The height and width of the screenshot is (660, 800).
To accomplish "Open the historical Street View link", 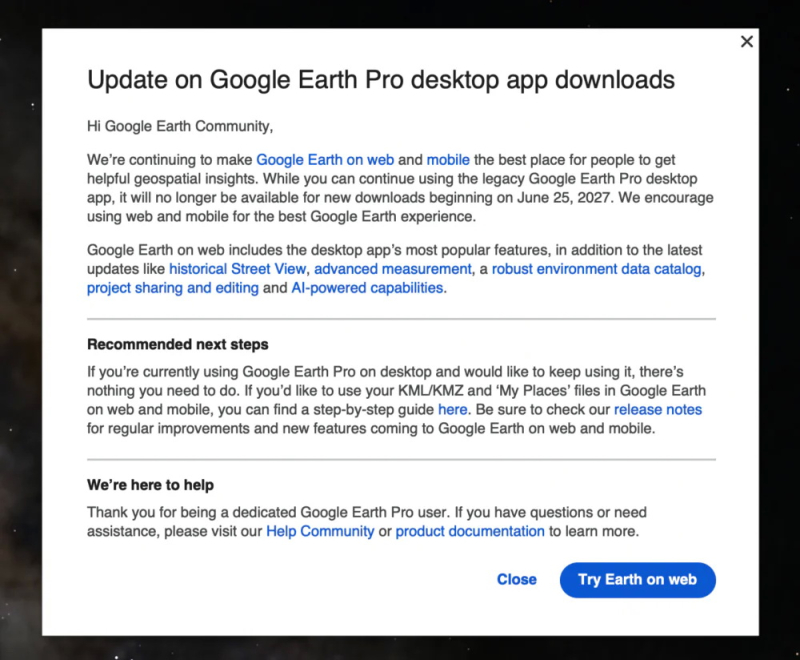I will pos(238,269).
